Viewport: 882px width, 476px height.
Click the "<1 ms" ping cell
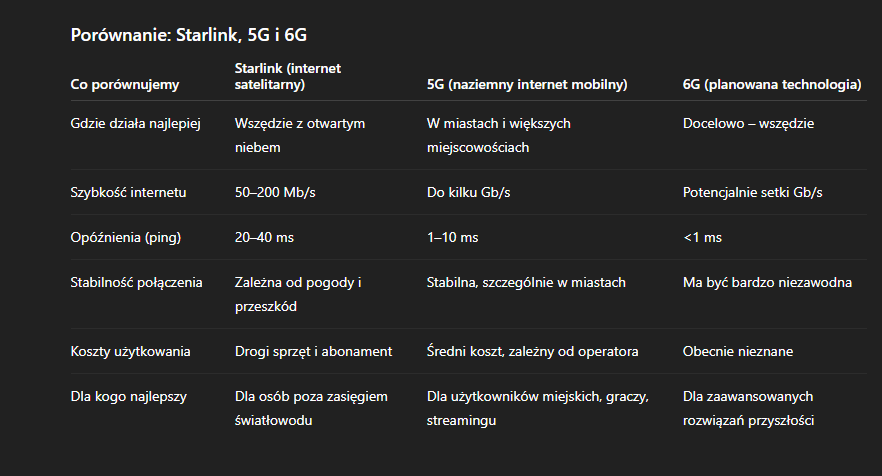pyautogui.click(x=702, y=237)
